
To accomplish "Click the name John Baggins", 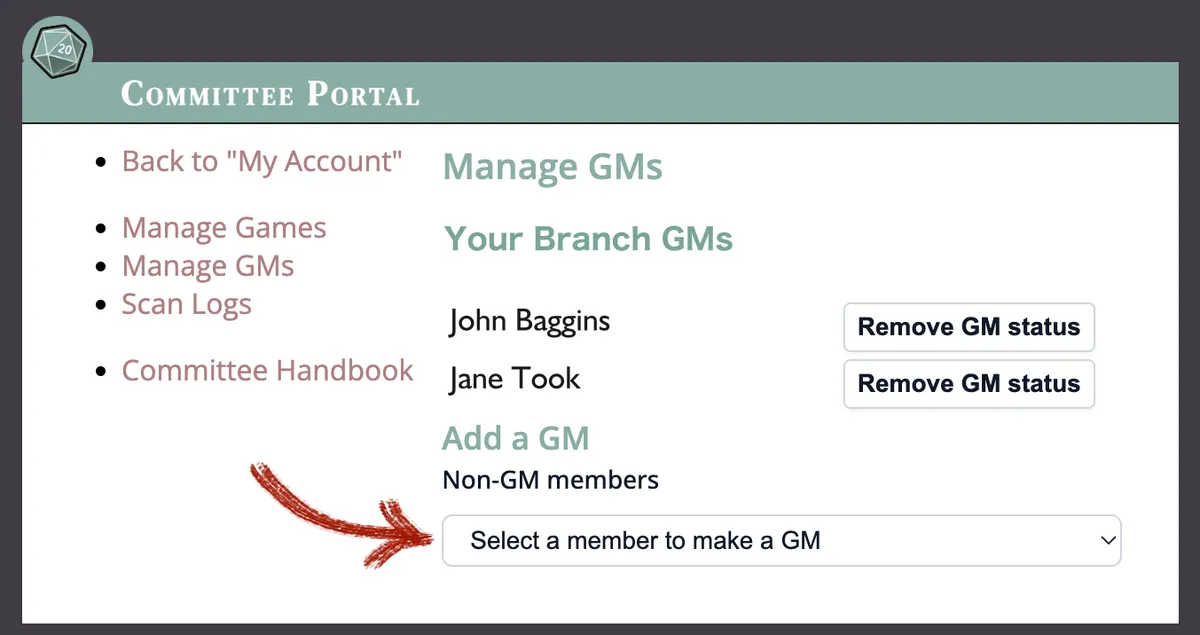I will pyautogui.click(x=530, y=320).
